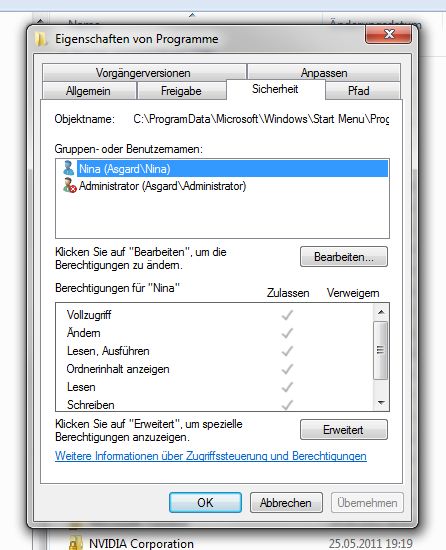This screenshot has width=446, height=550.
Task: Click the permissions list scroll-down arrow
Action: tap(381, 403)
